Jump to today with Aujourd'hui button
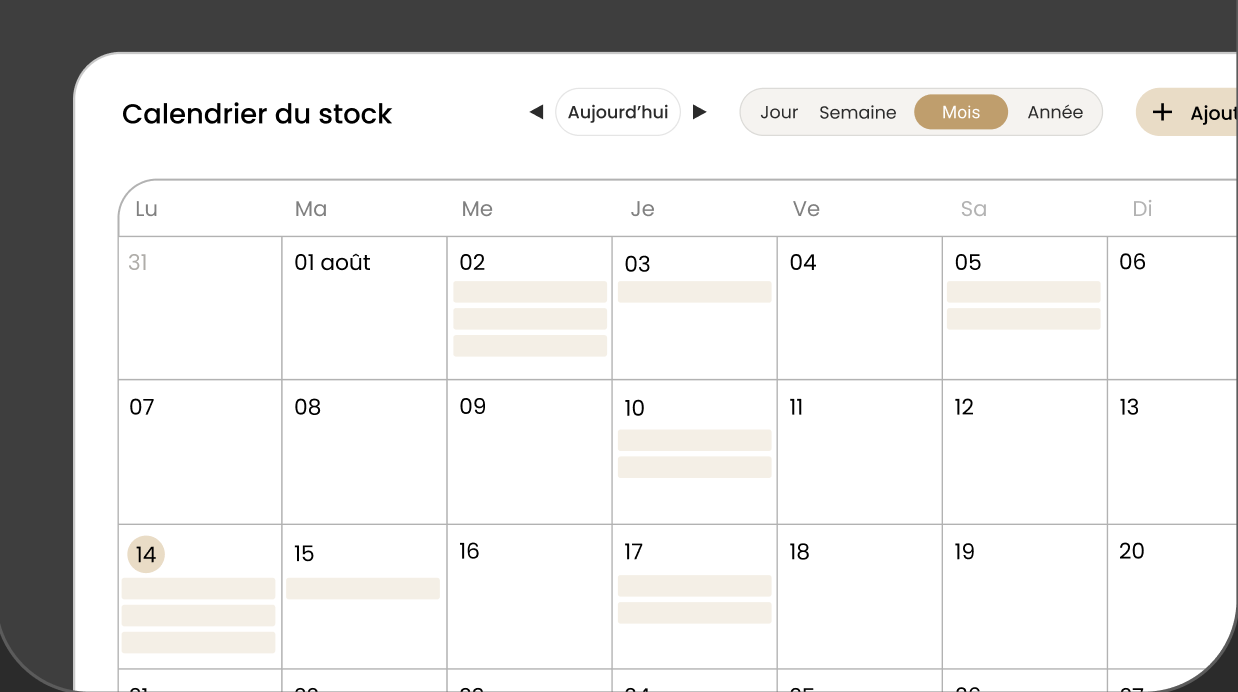Screen dimensions: 1238x692 point(618,112)
